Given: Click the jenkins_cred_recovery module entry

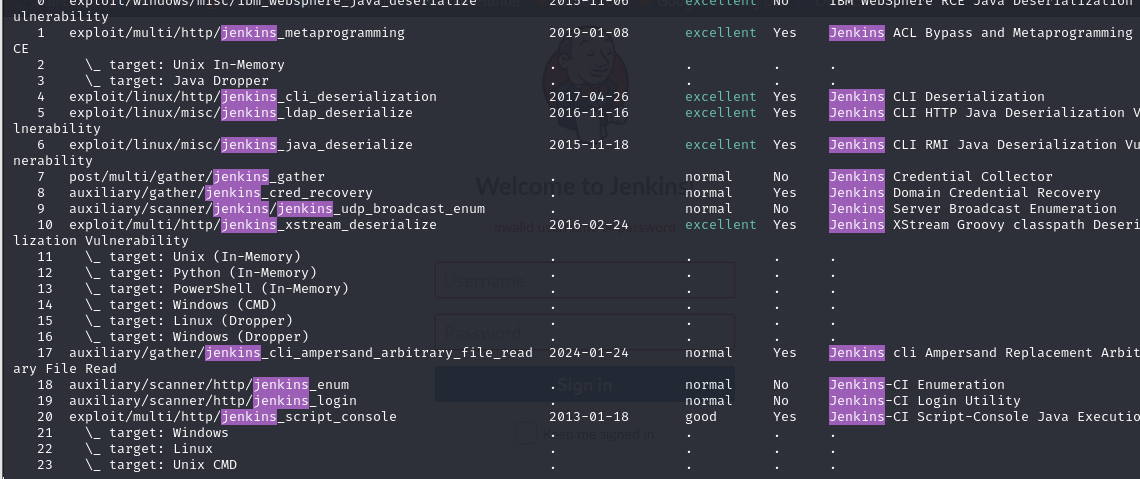Looking at the screenshot, I should (220, 193).
